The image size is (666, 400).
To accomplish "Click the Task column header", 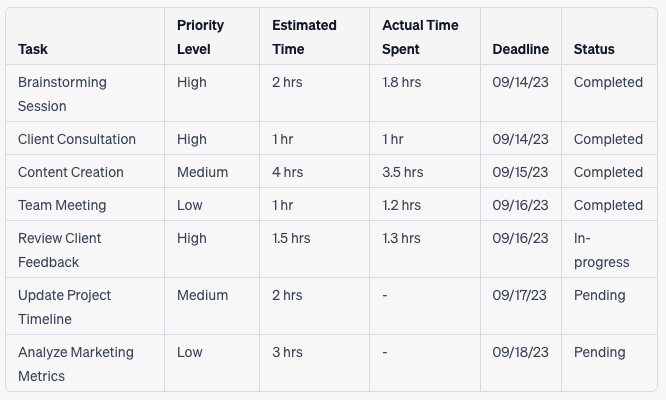I will [85, 37].
